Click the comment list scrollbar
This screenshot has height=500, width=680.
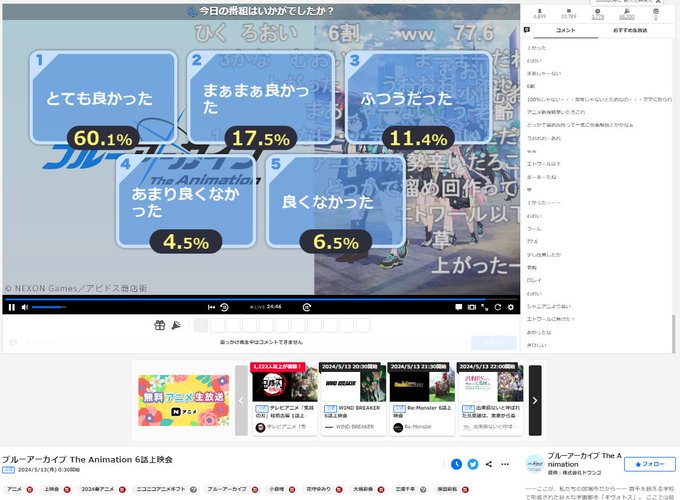[673, 334]
